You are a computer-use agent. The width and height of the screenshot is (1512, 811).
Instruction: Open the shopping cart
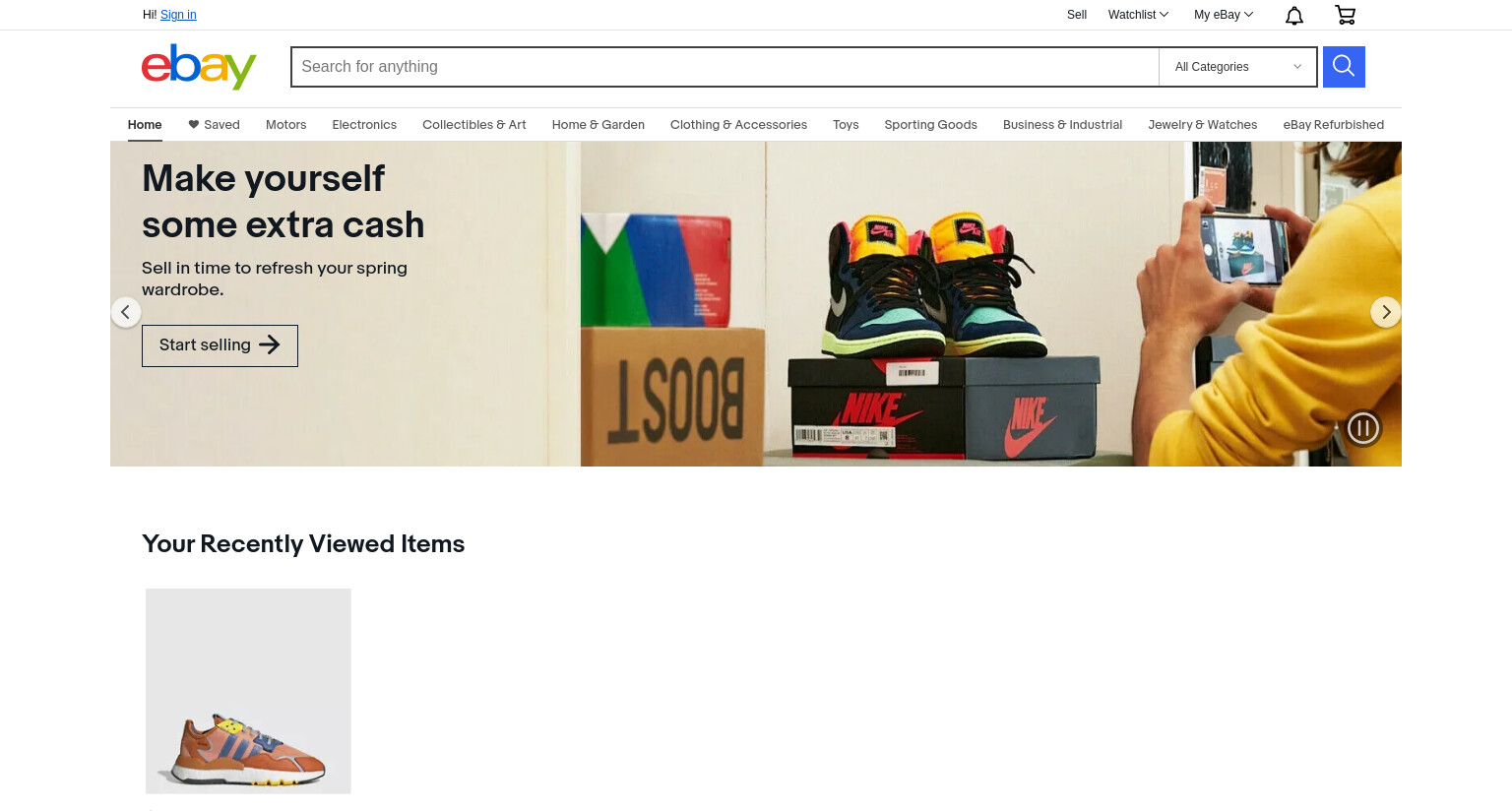[1345, 15]
